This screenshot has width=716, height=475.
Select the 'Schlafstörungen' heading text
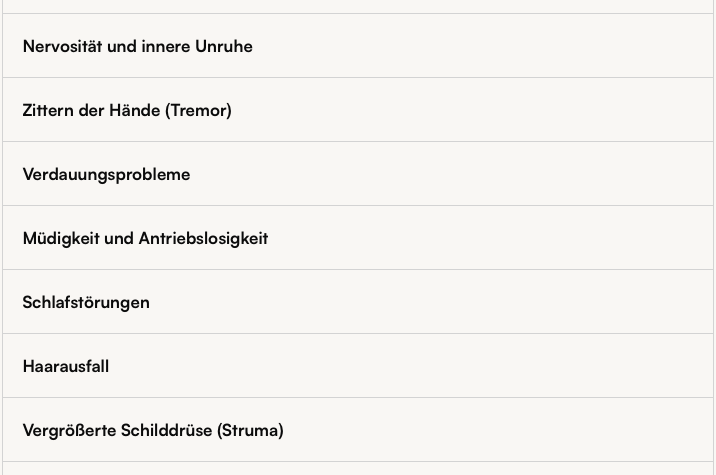pyautogui.click(x=86, y=302)
